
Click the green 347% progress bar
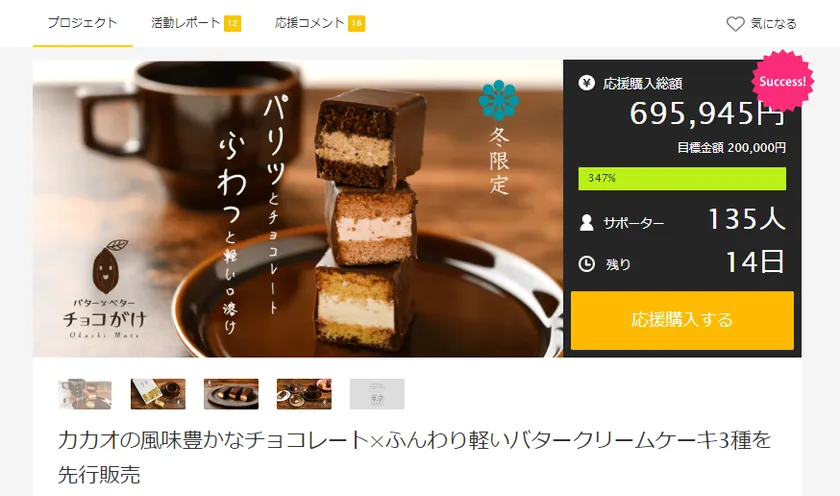tap(682, 179)
